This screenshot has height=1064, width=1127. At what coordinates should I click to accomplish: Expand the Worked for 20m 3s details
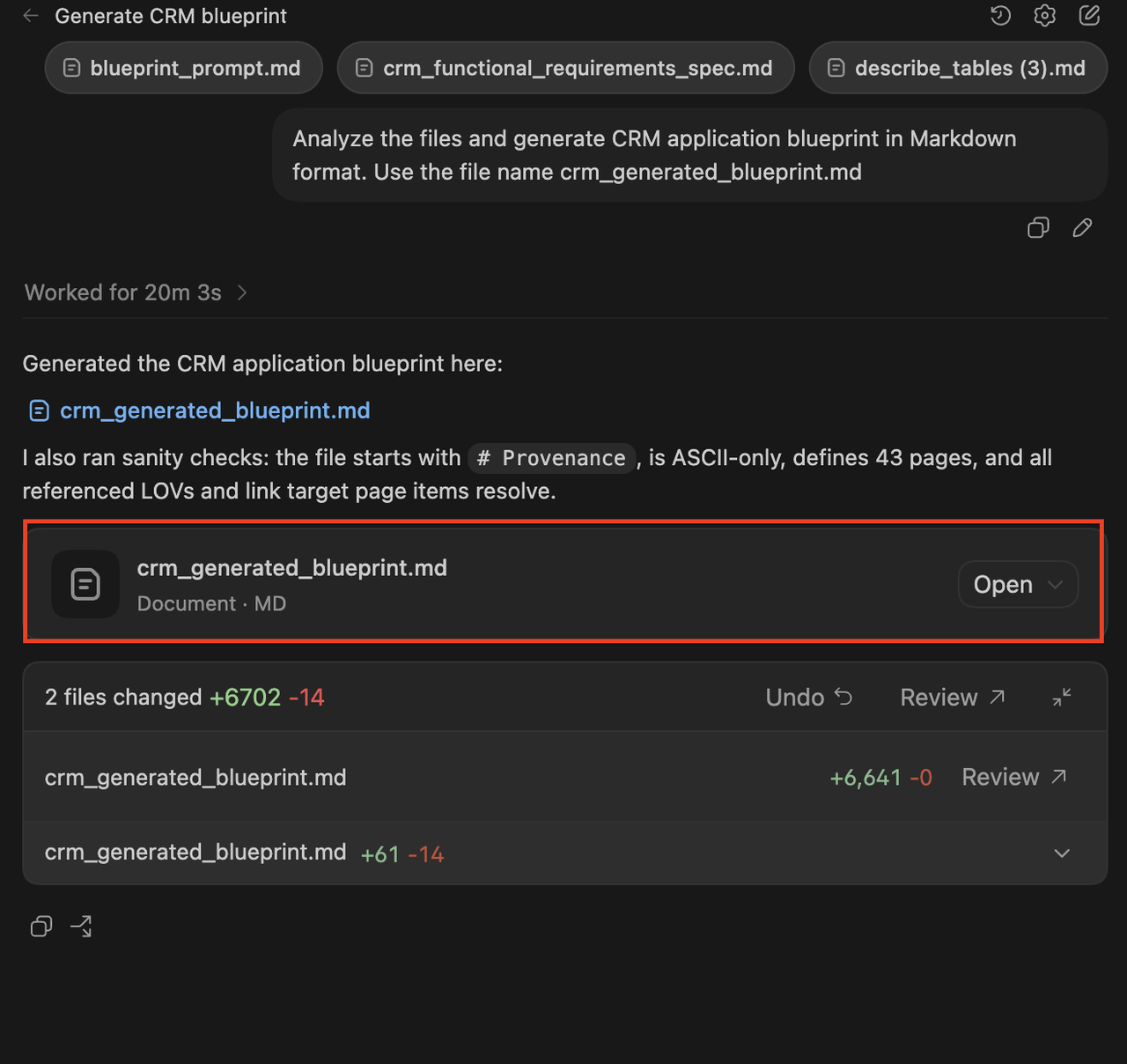(136, 292)
